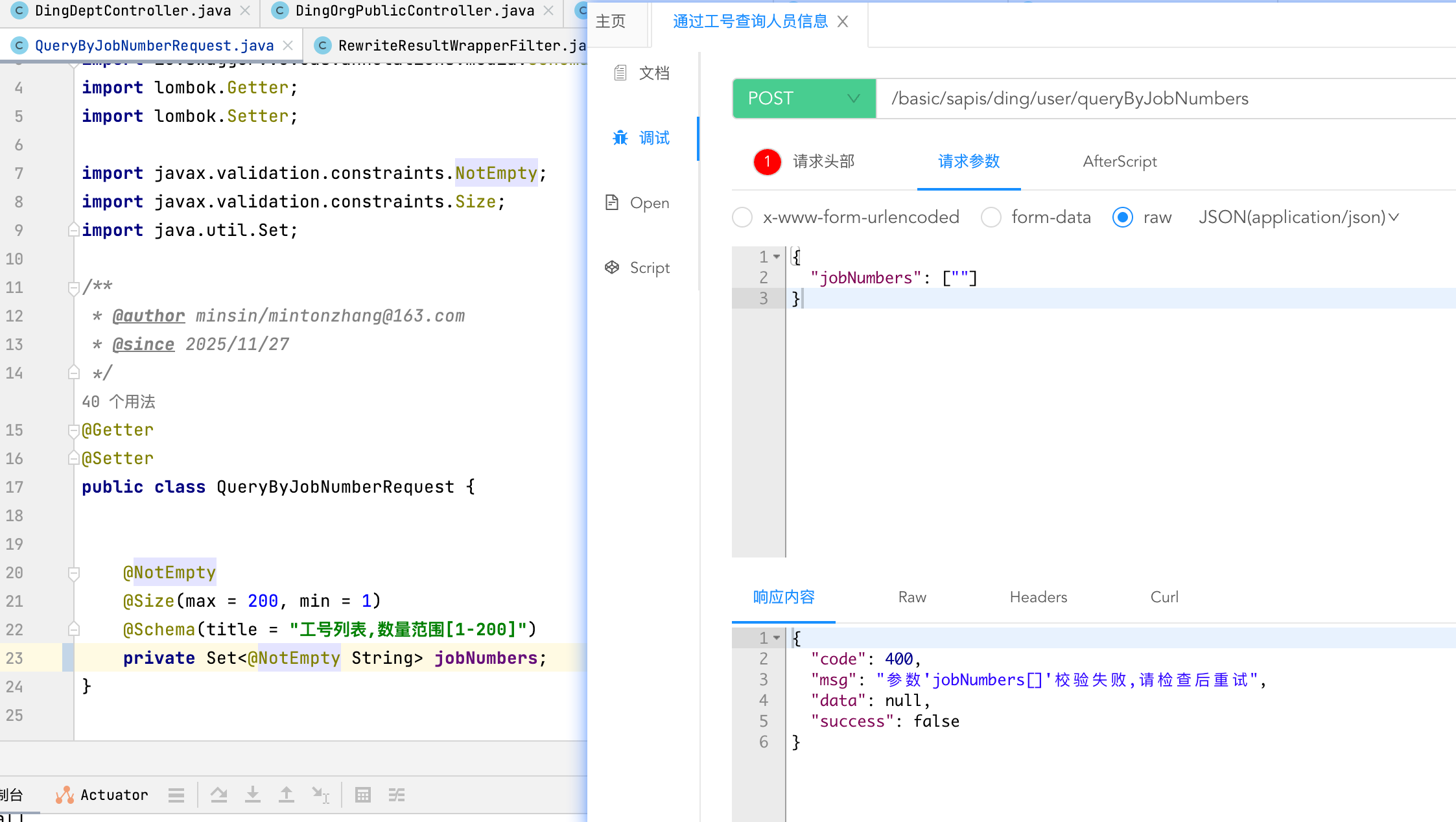
Task: Click the soft-wrap lines icon in toolbar
Action: (x=397, y=795)
